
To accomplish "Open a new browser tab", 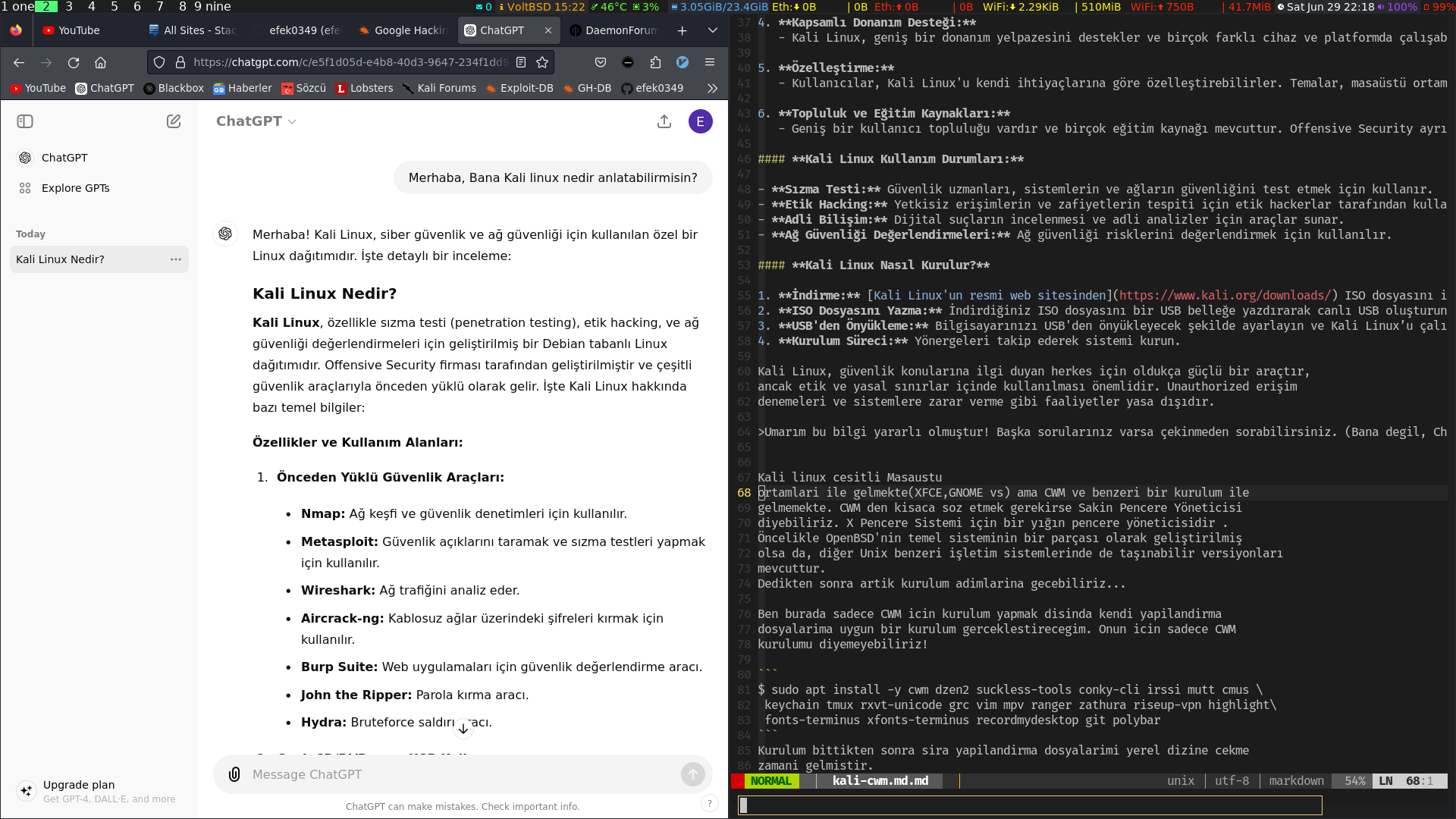I will coord(682,30).
